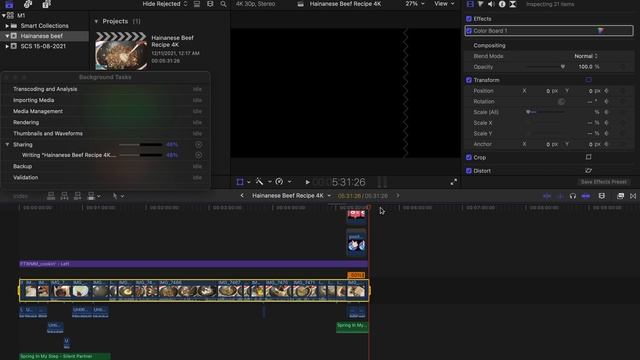
Task: Collapse the Hainanese beef event
Action: tap(7, 36)
